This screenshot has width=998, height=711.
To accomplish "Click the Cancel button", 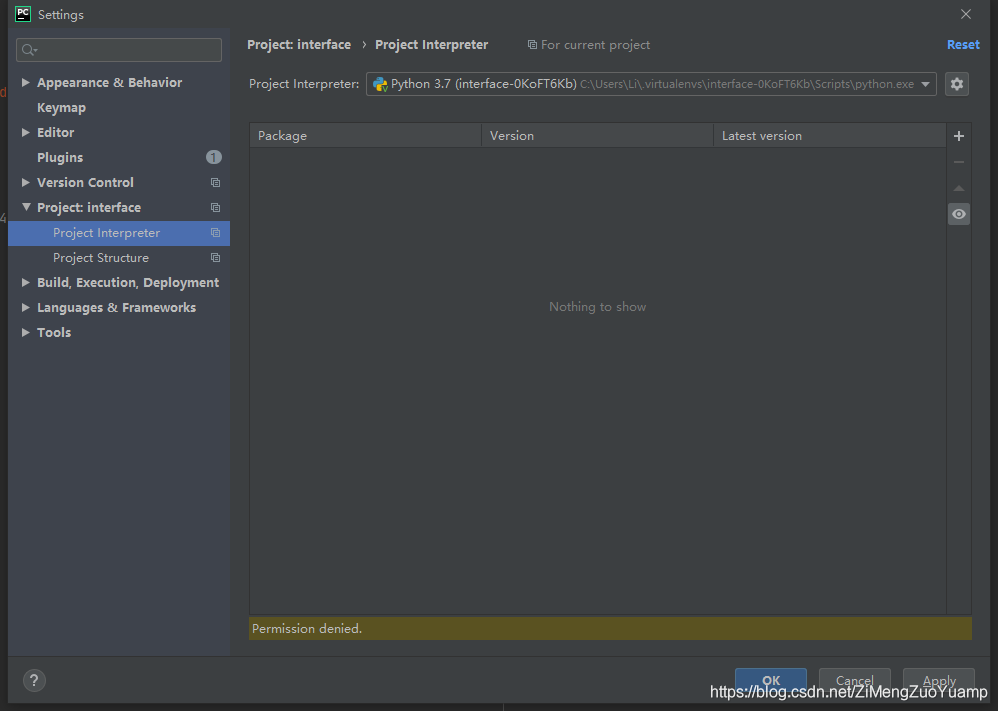I will (x=854, y=680).
